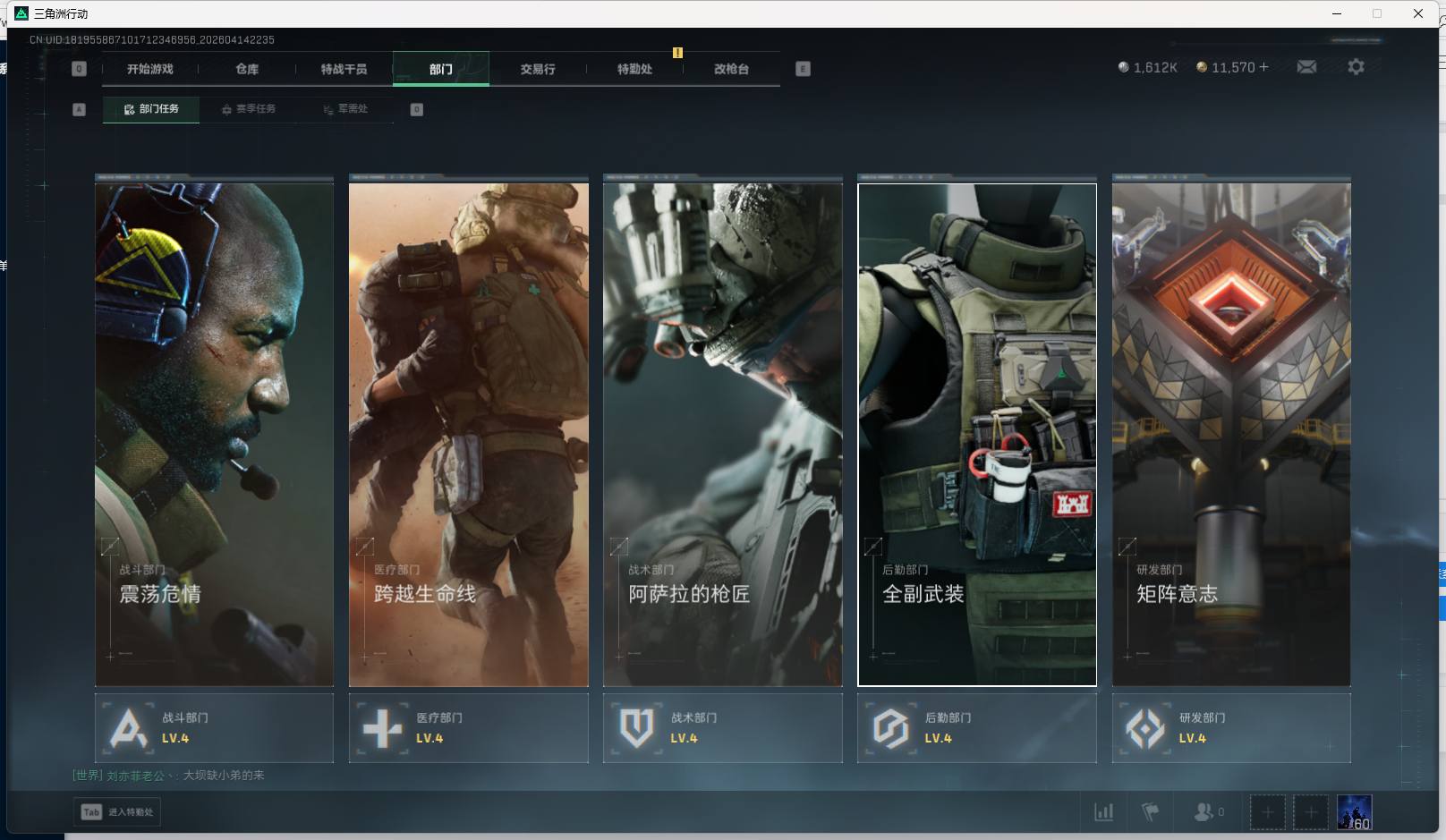Click the 战斗部门 combat department emblem
Image resolution: width=1446 pixels, height=840 pixels.
pos(128,728)
